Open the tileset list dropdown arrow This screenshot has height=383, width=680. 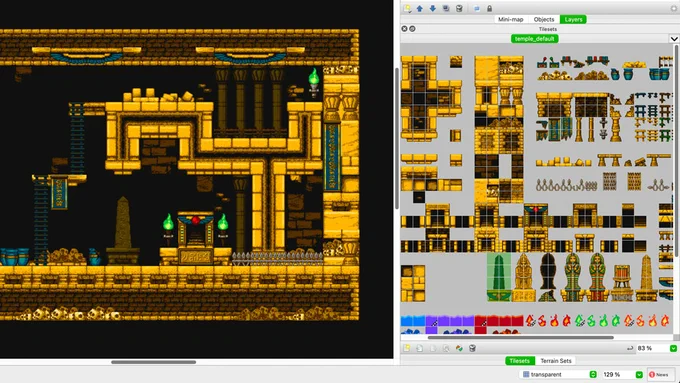674,39
